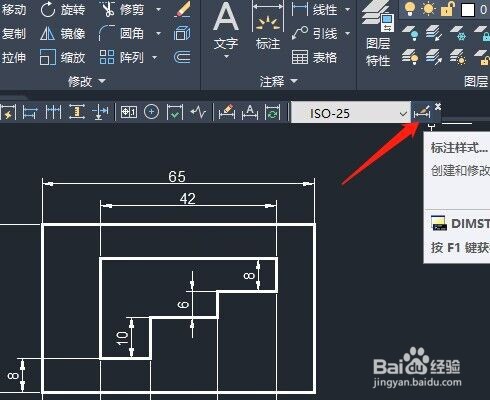Click the Tolerance toolbar icon

click(x=129, y=112)
